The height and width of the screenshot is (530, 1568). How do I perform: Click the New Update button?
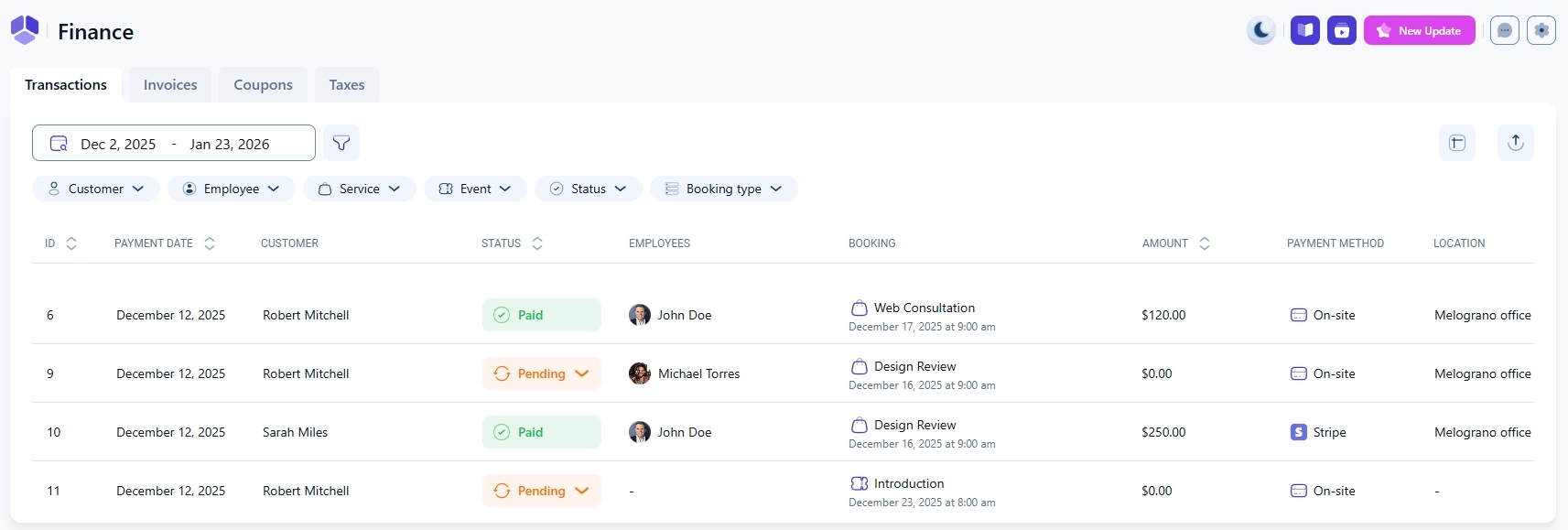(1419, 31)
